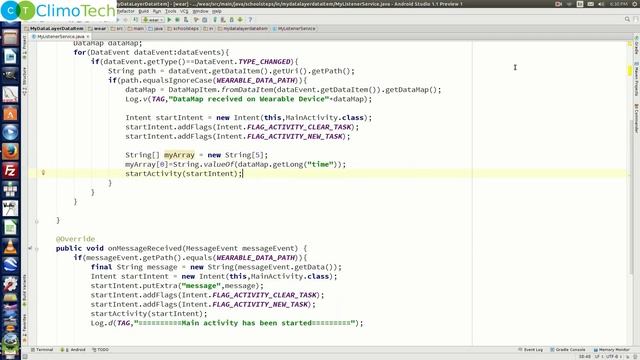This screenshot has height=360, width=640.
Task: Click the schoolsteps breadcrumb folder
Action: pyautogui.click(x=183, y=29)
